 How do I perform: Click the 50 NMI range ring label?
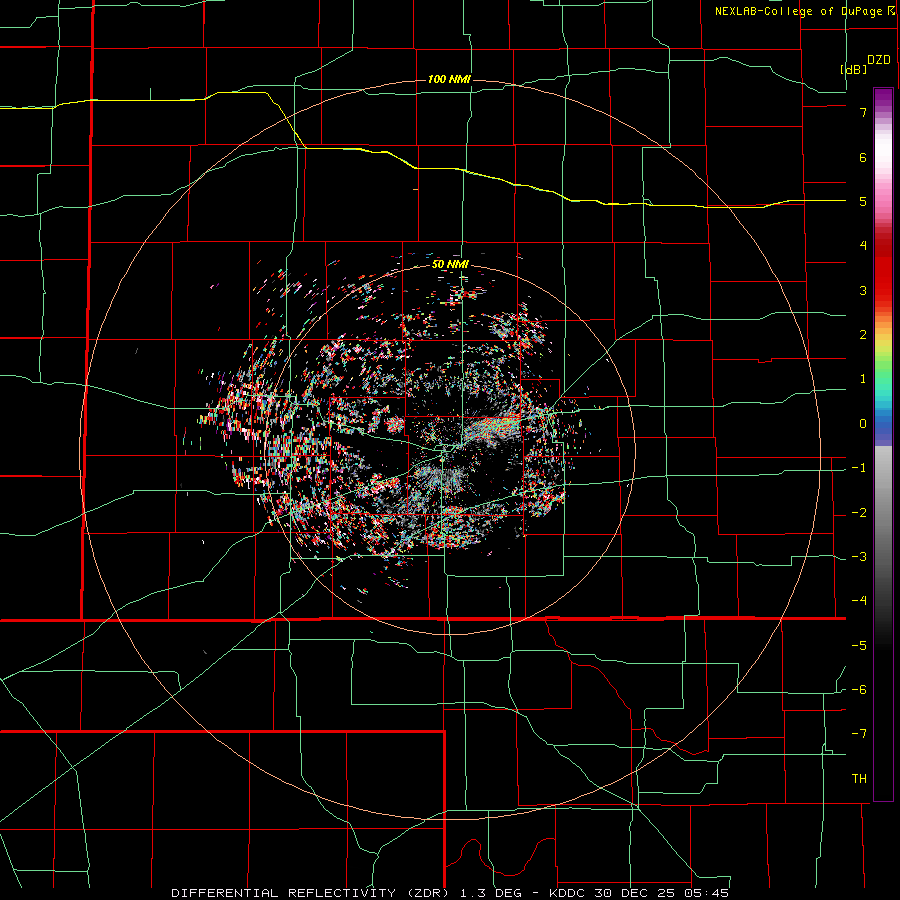450,265
